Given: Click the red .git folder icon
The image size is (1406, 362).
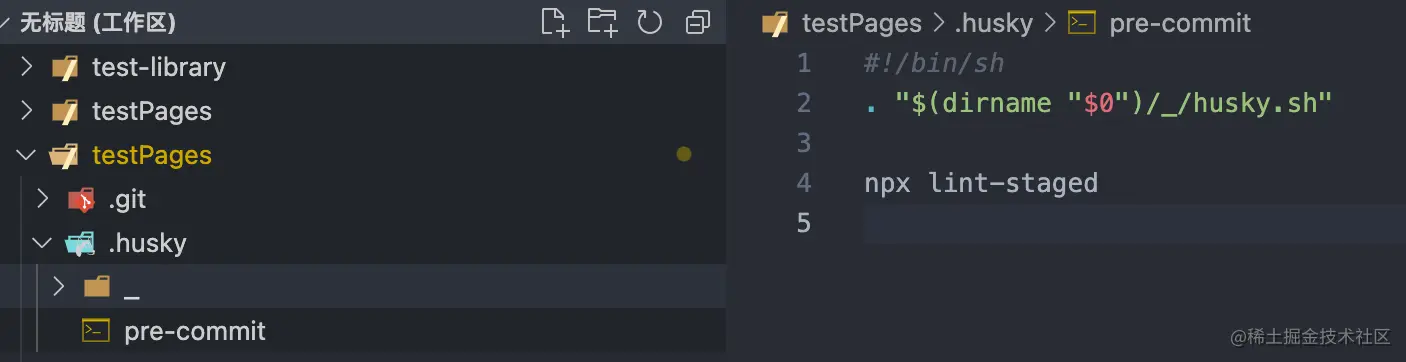Looking at the screenshot, I should tap(81, 199).
